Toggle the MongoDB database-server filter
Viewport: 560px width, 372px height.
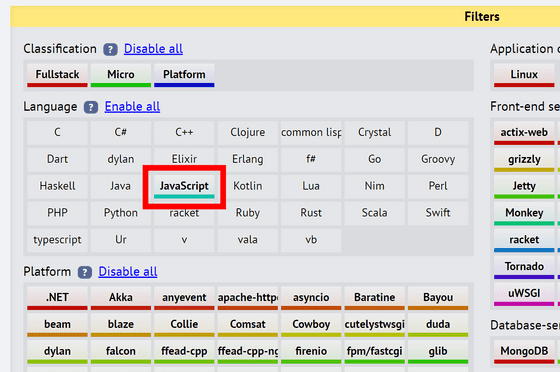pos(524,352)
